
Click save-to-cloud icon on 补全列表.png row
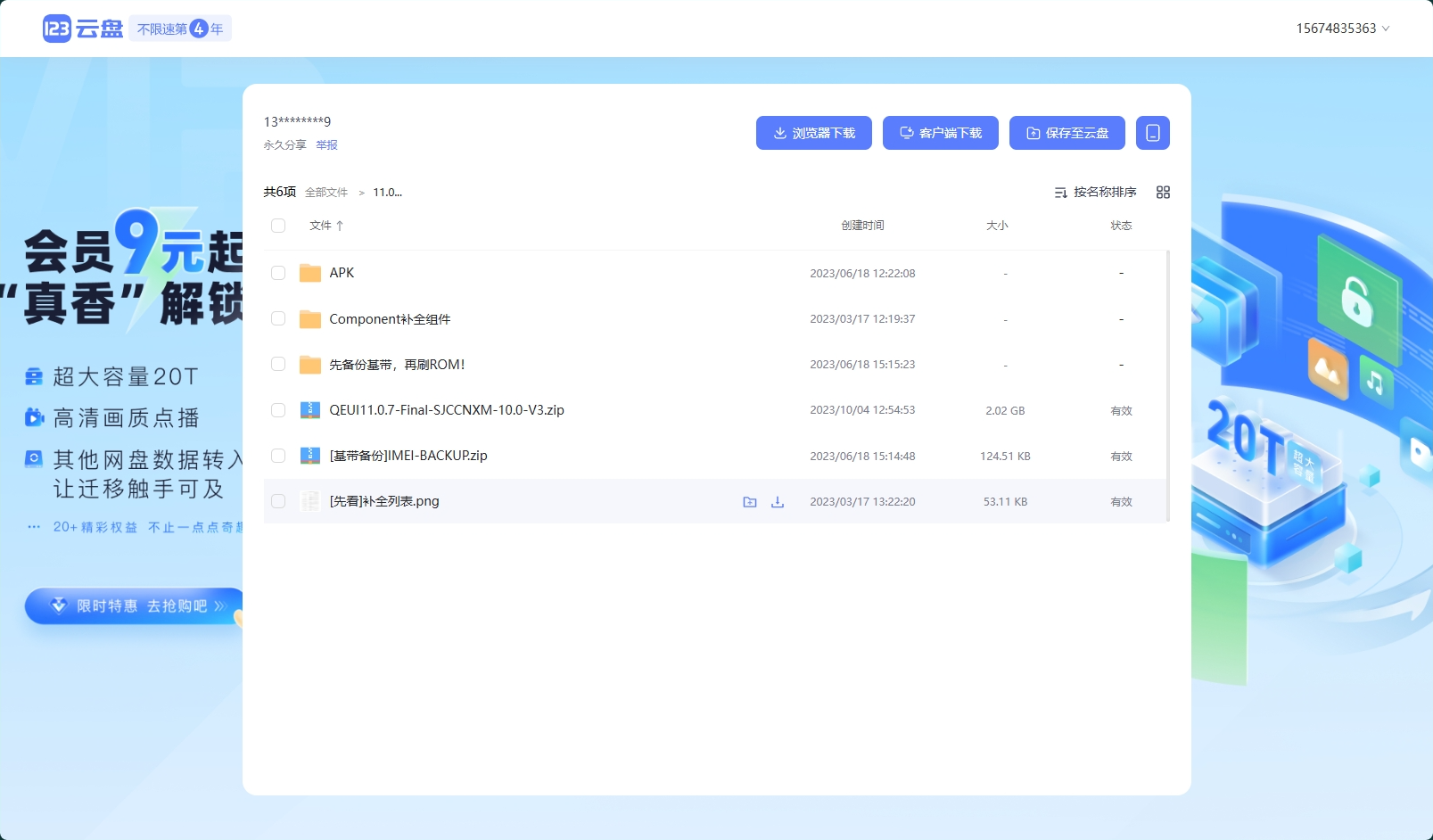(x=750, y=502)
